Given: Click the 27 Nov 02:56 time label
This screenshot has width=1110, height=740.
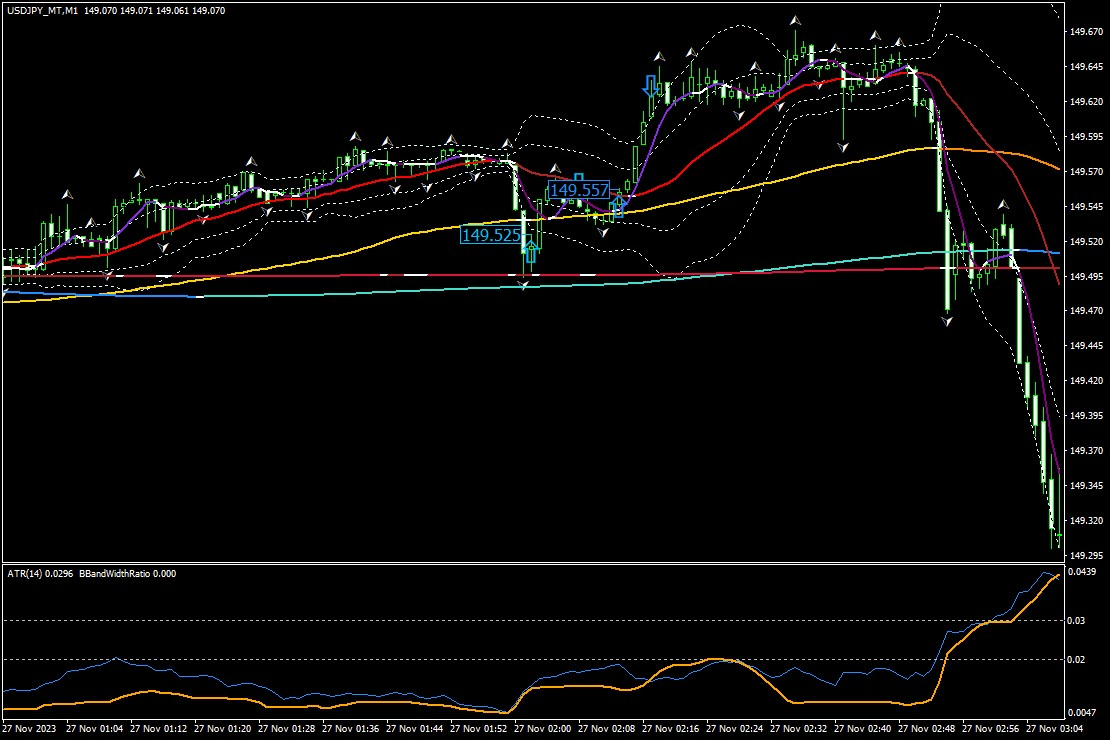Looking at the screenshot, I should point(990,729).
